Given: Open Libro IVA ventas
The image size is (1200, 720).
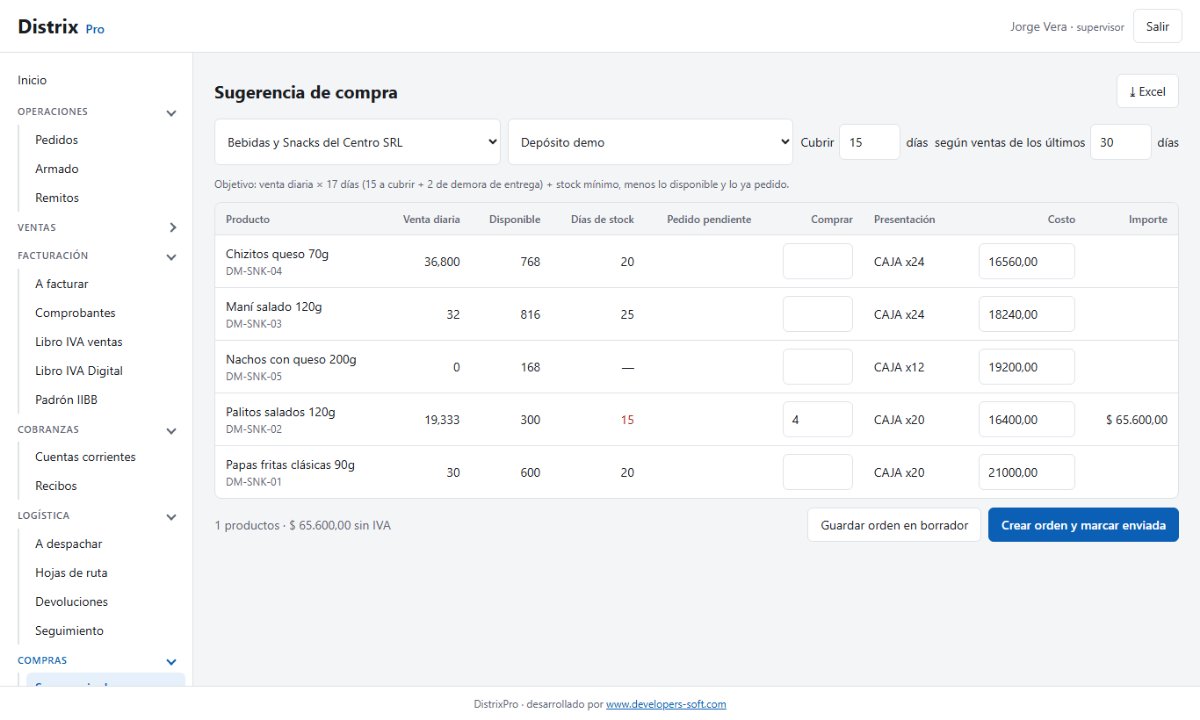Looking at the screenshot, I should pos(78,342).
